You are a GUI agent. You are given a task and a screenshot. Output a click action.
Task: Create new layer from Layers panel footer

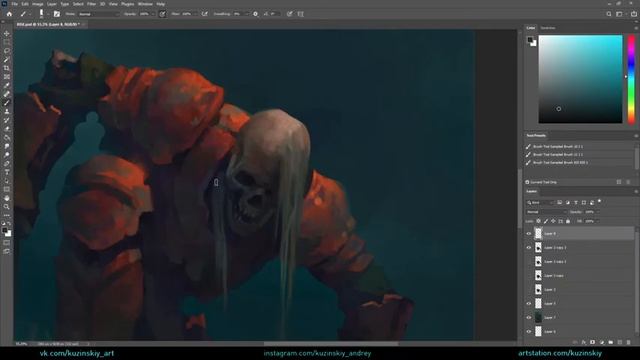[620, 342]
